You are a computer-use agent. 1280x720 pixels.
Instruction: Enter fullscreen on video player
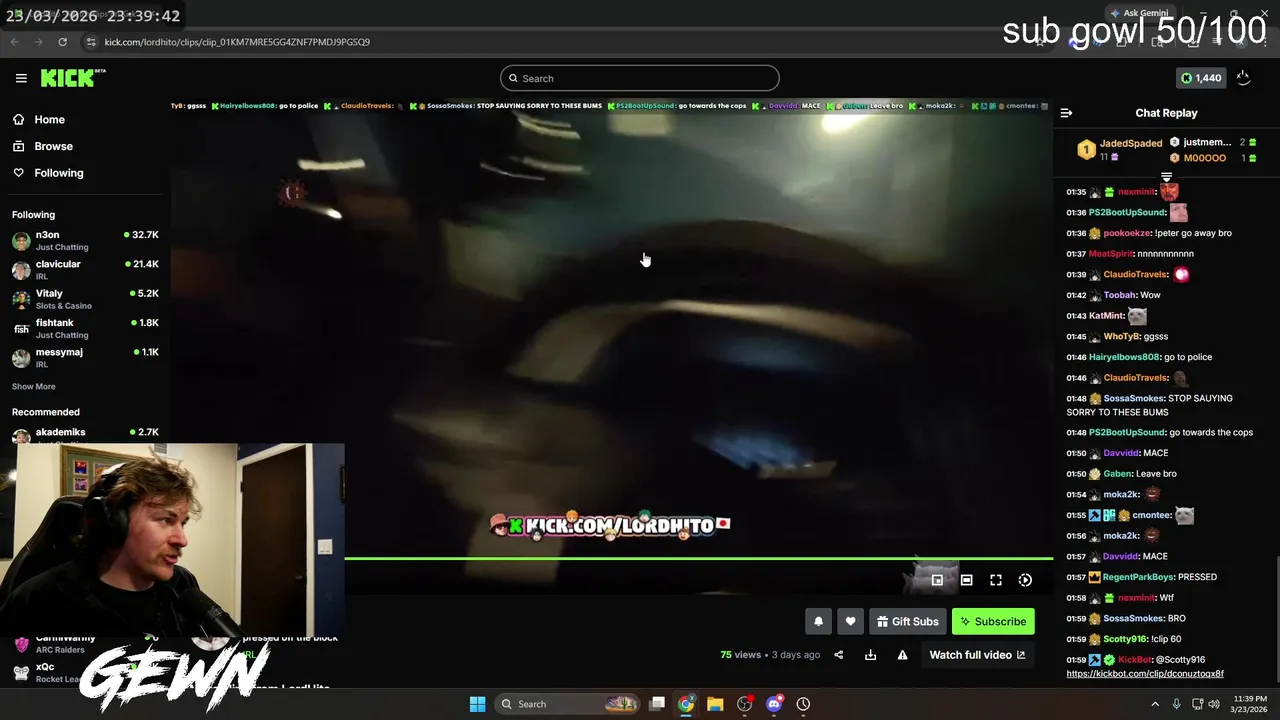coord(996,580)
